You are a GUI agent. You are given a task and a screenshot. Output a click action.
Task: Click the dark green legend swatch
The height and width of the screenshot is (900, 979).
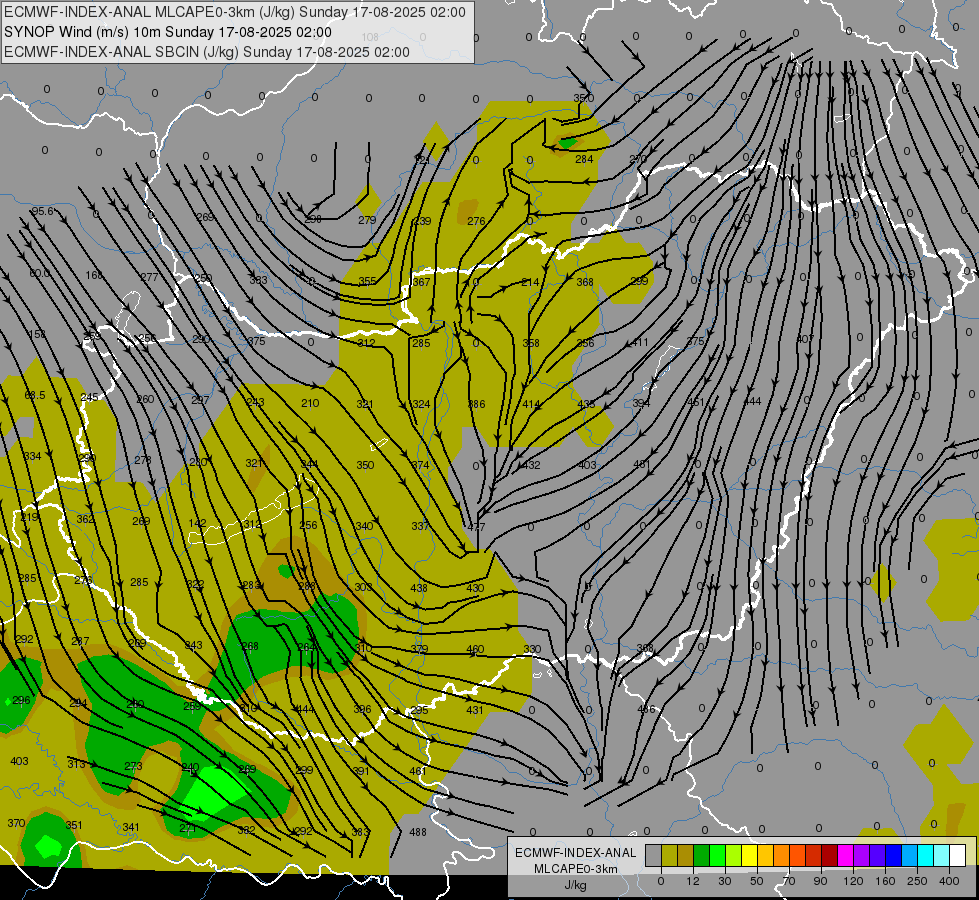point(702,855)
